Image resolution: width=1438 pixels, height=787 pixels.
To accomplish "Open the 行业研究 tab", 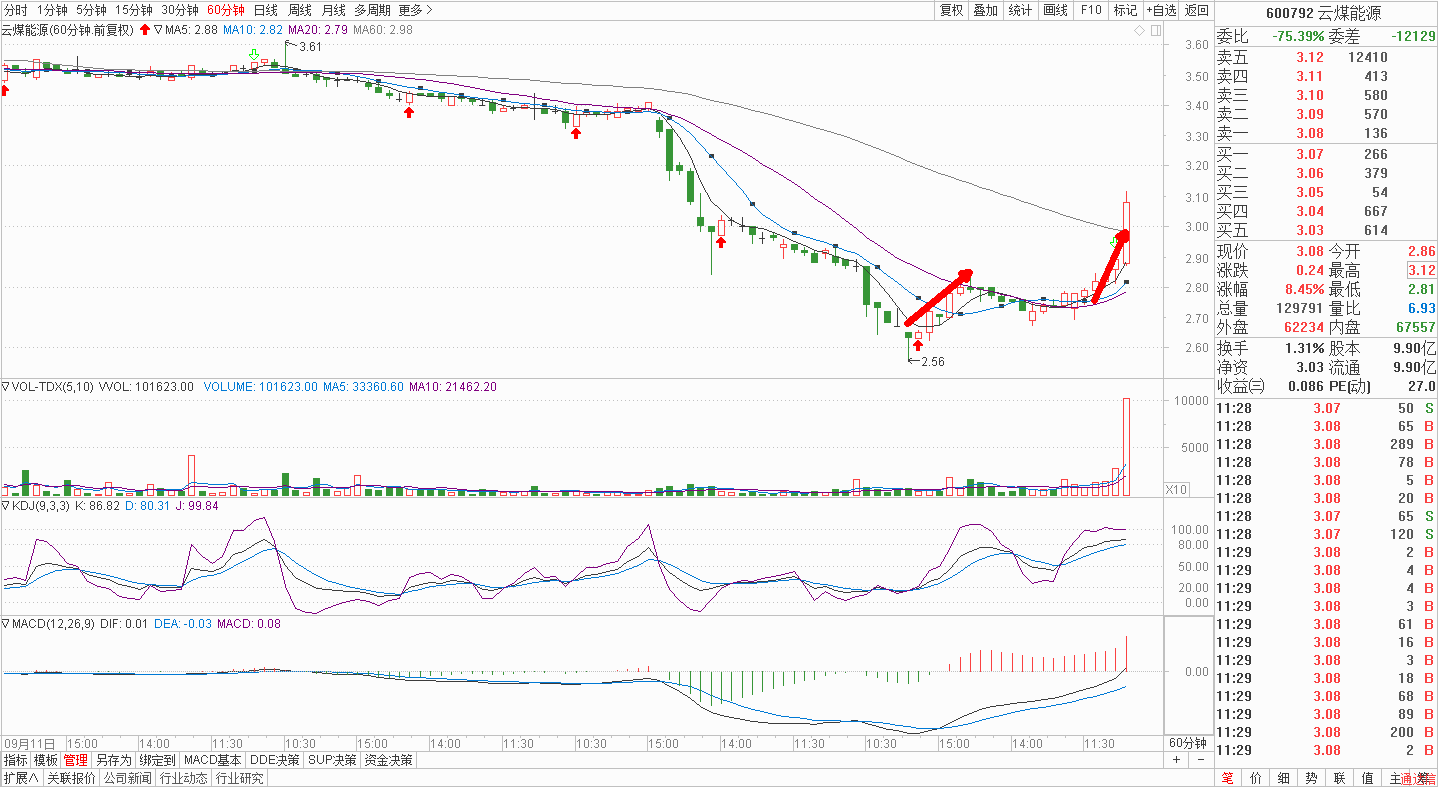I will 239,778.
